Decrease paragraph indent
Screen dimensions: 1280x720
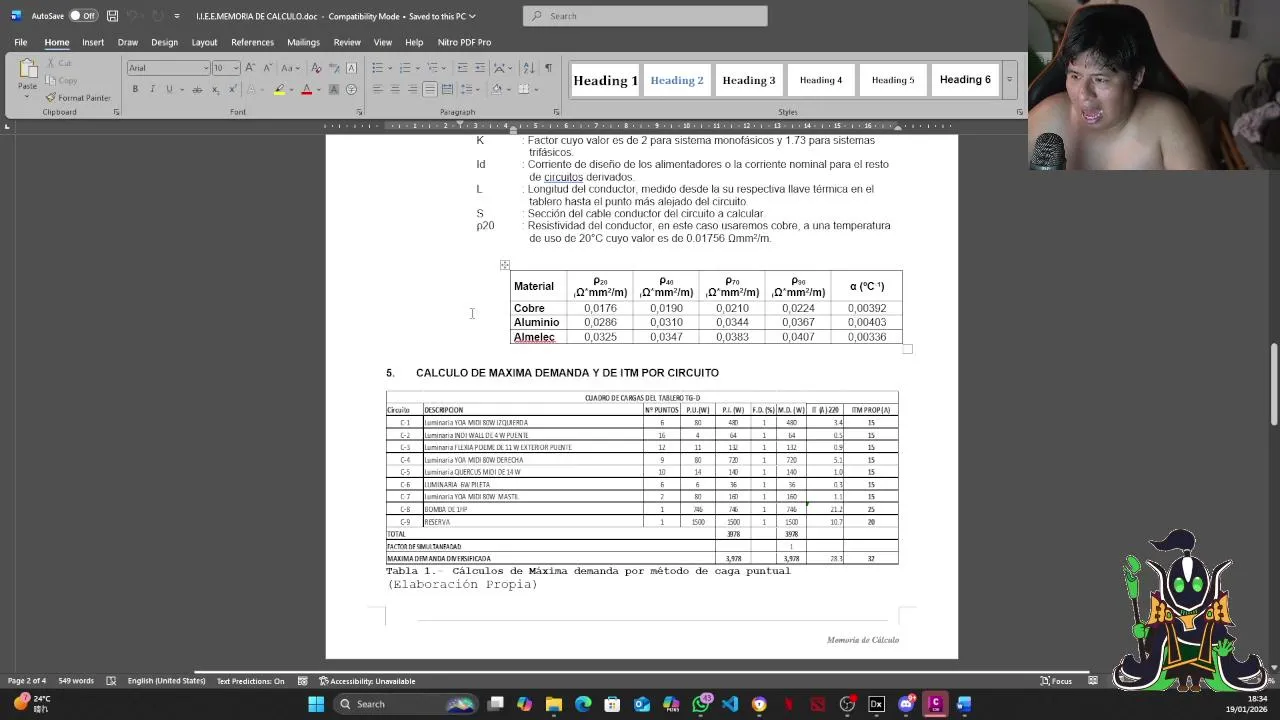tap(462, 68)
